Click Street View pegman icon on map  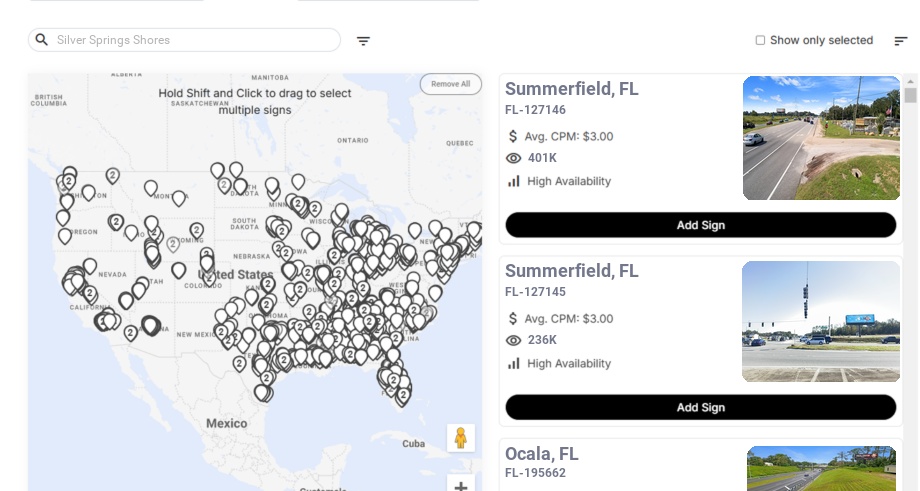point(460,438)
